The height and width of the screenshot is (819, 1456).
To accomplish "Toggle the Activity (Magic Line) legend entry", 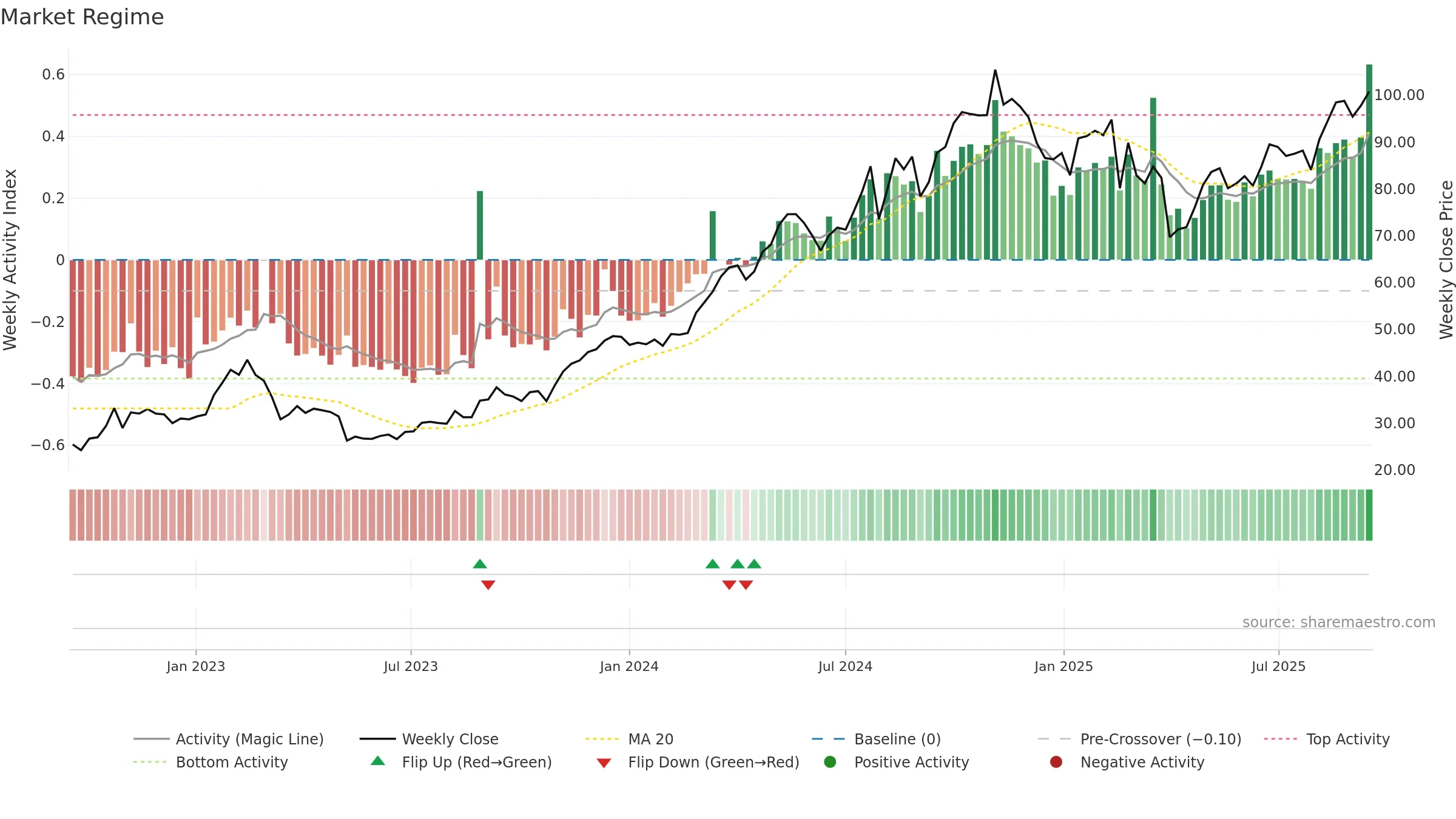I will [229, 739].
